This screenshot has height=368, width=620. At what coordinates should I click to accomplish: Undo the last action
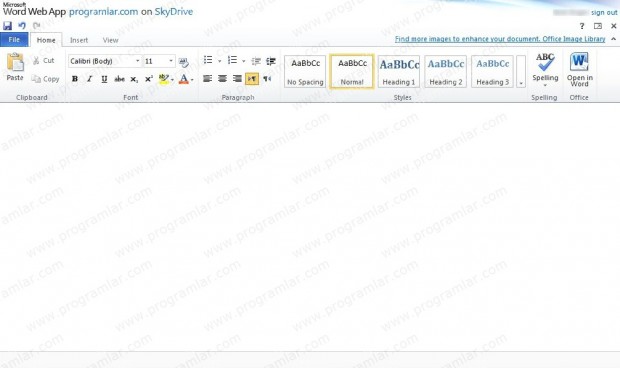[x=22, y=26]
